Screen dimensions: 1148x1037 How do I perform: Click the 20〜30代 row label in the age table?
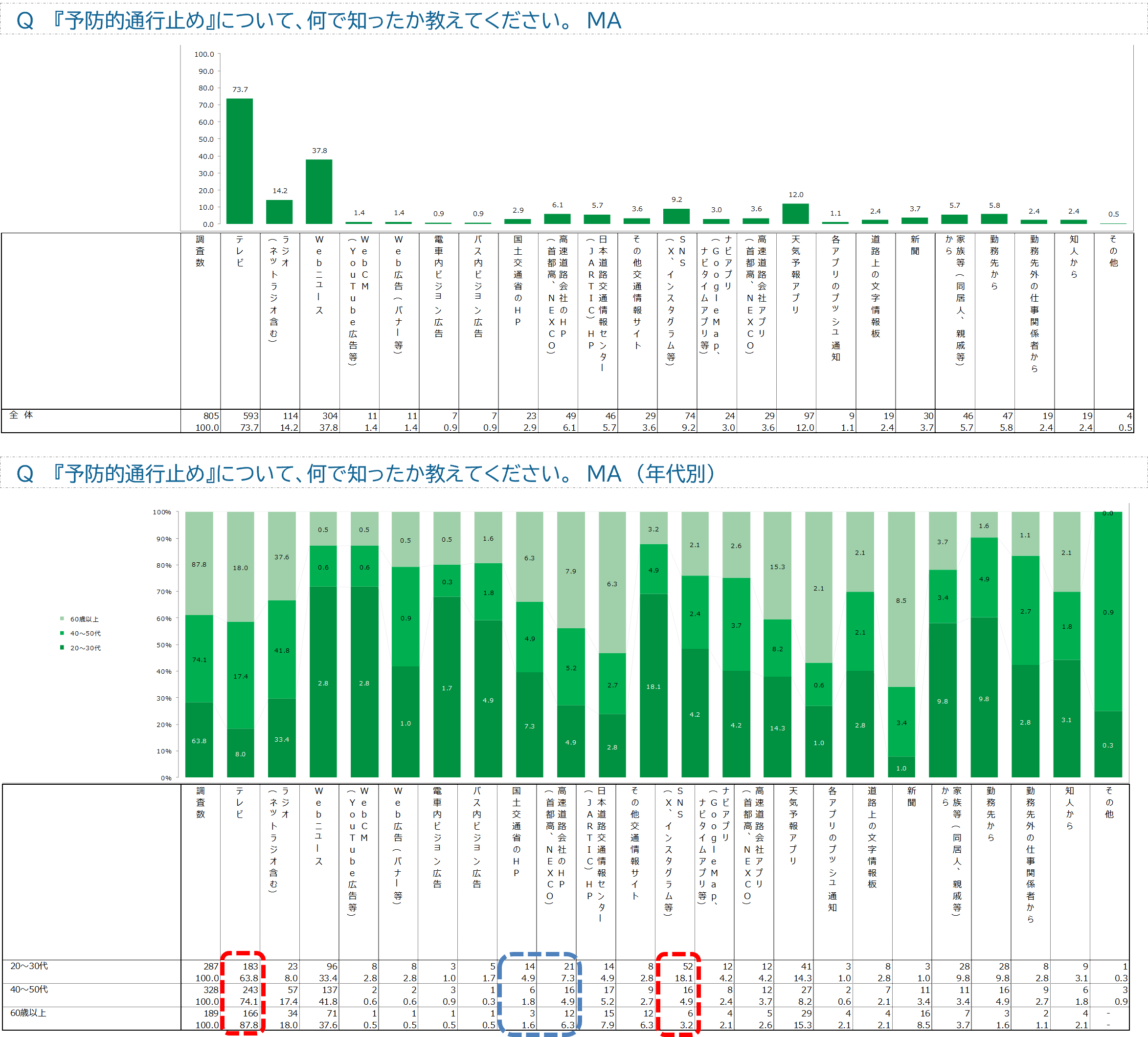coord(29,966)
